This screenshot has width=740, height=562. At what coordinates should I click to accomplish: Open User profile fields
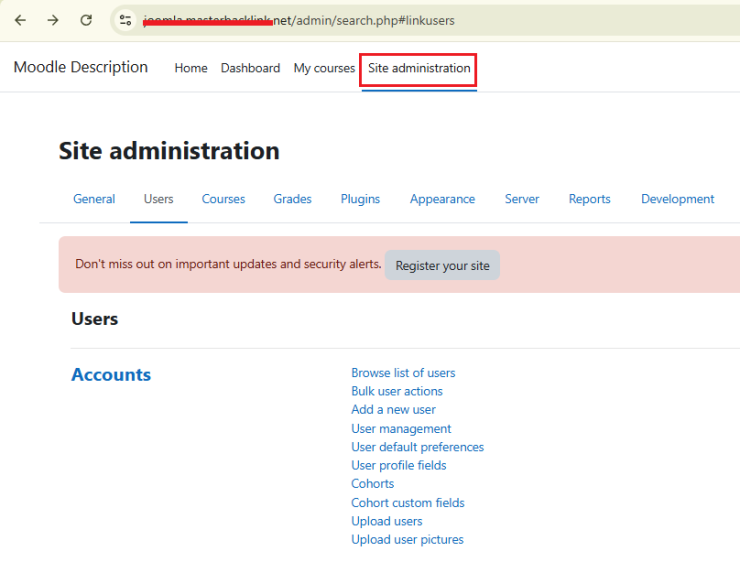[x=399, y=465]
